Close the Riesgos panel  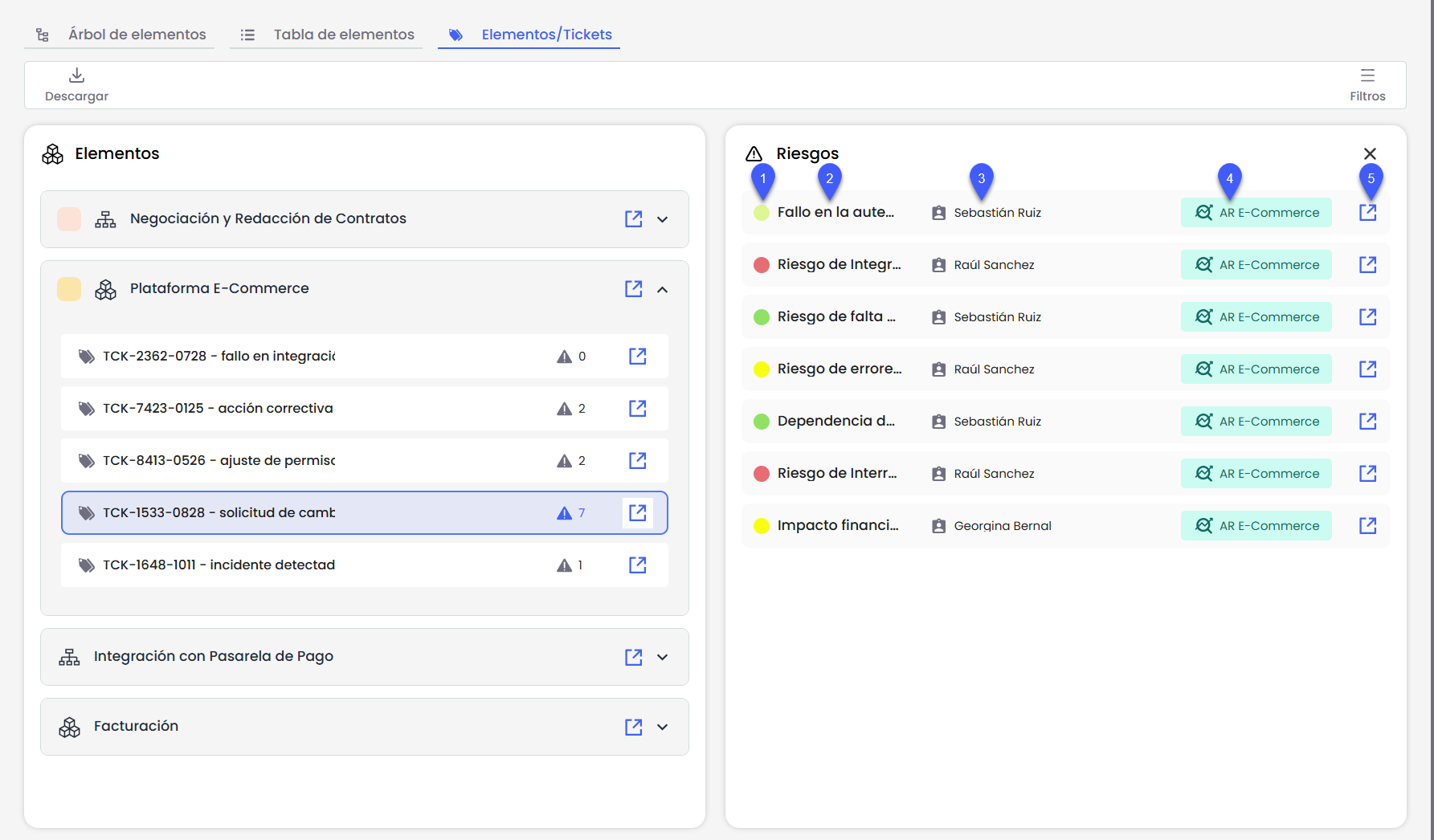pos(1370,153)
